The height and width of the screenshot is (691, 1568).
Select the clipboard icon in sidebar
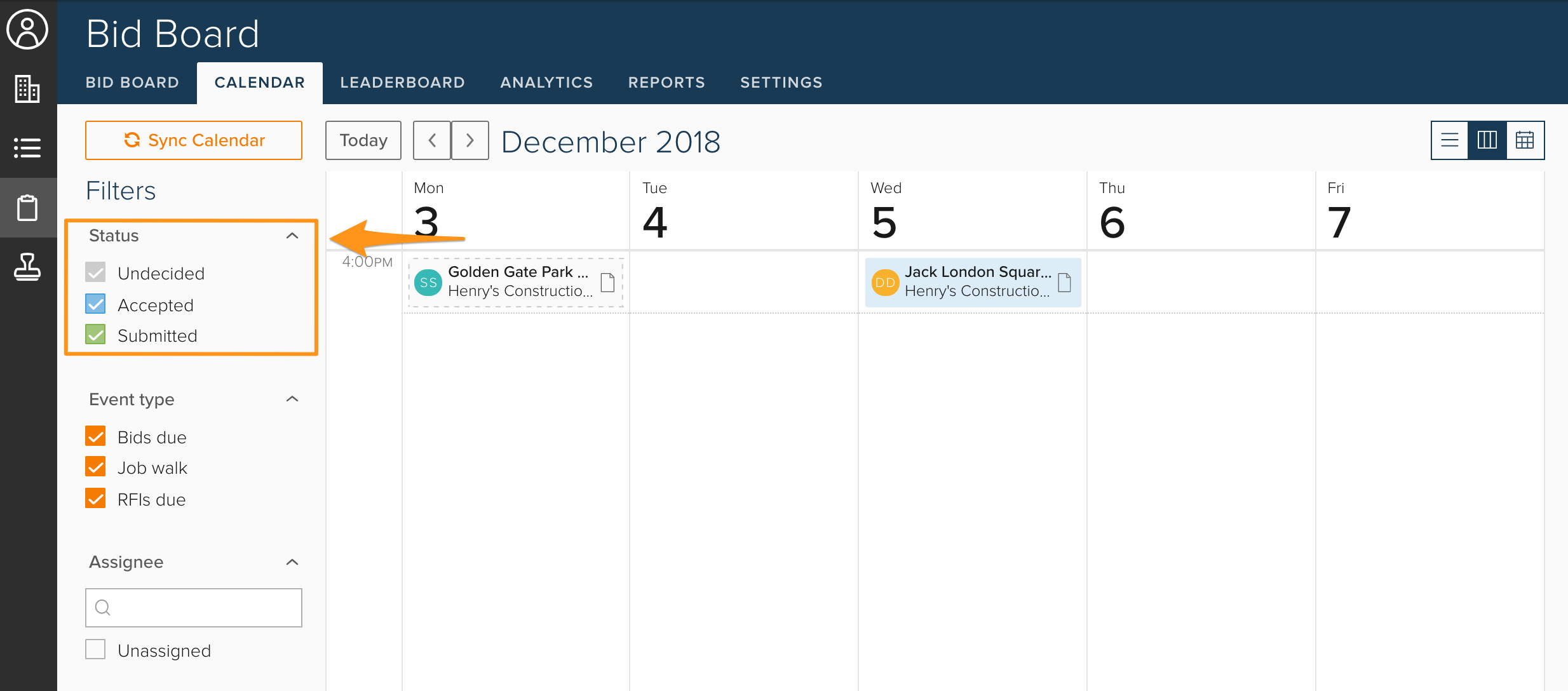27,208
